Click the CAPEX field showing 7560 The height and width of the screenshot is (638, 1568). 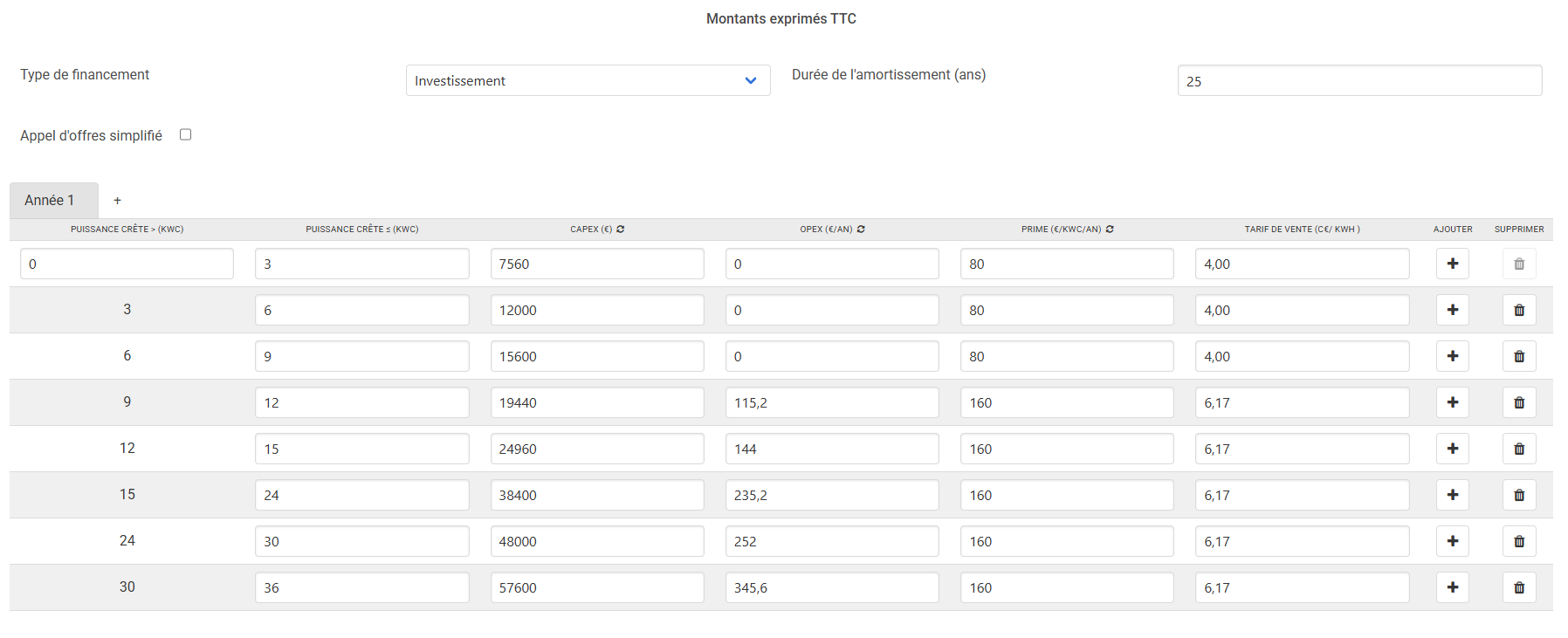(596, 264)
